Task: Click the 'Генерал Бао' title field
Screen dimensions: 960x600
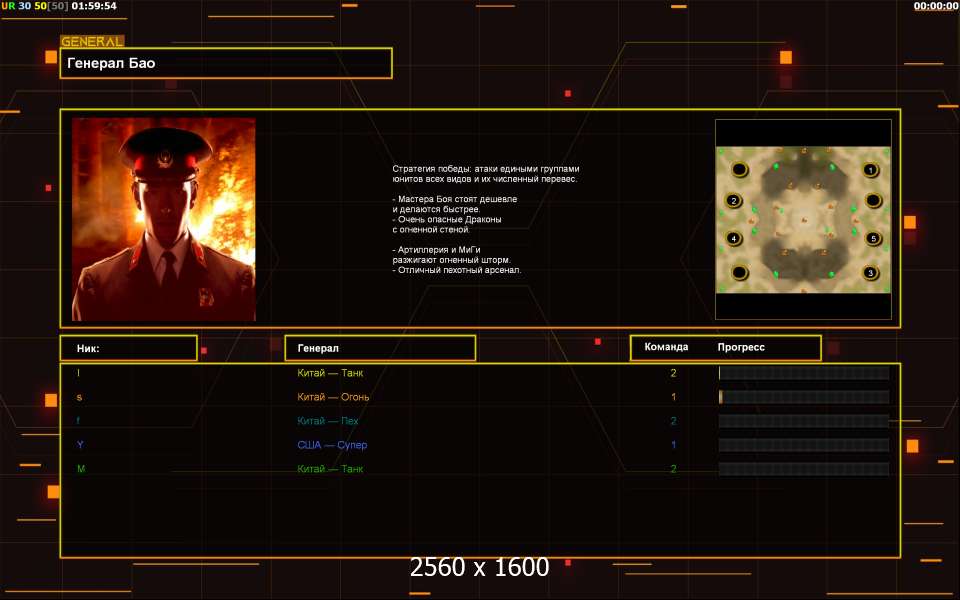Action: click(226, 63)
